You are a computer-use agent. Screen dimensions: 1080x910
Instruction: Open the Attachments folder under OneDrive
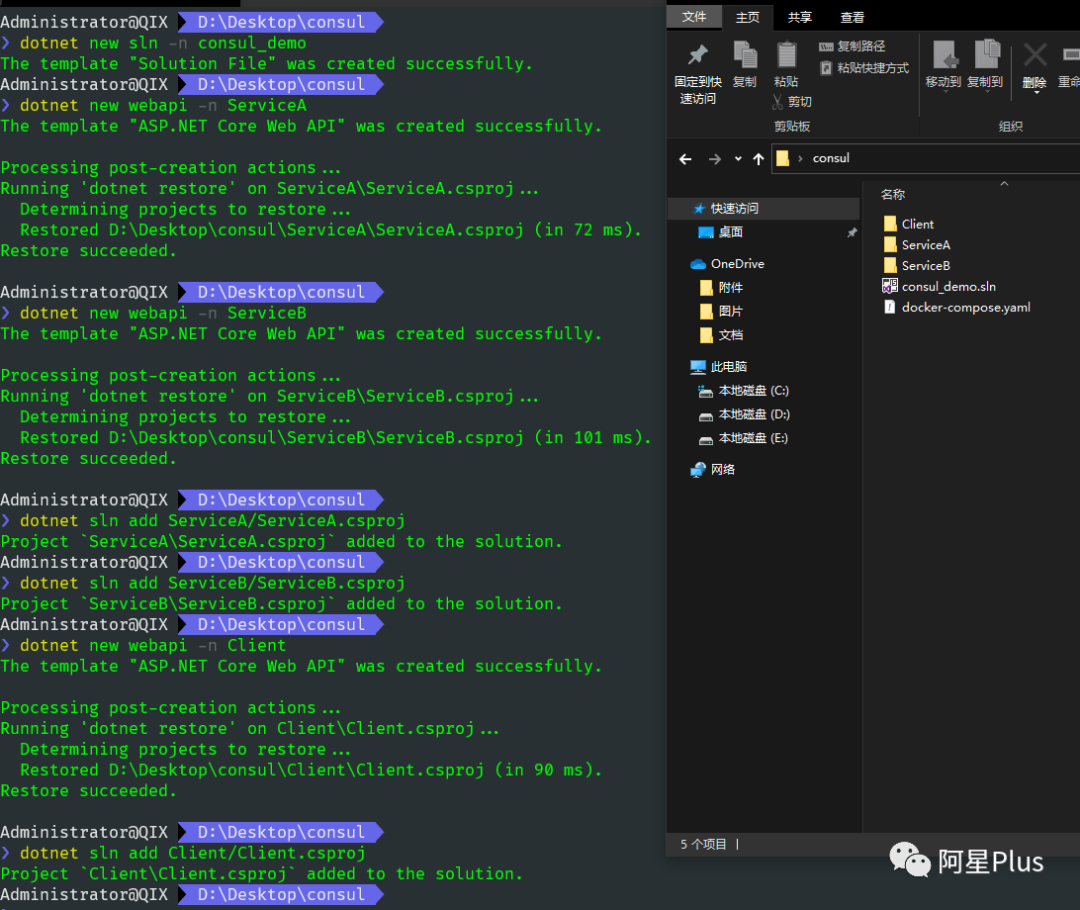[x=731, y=287]
